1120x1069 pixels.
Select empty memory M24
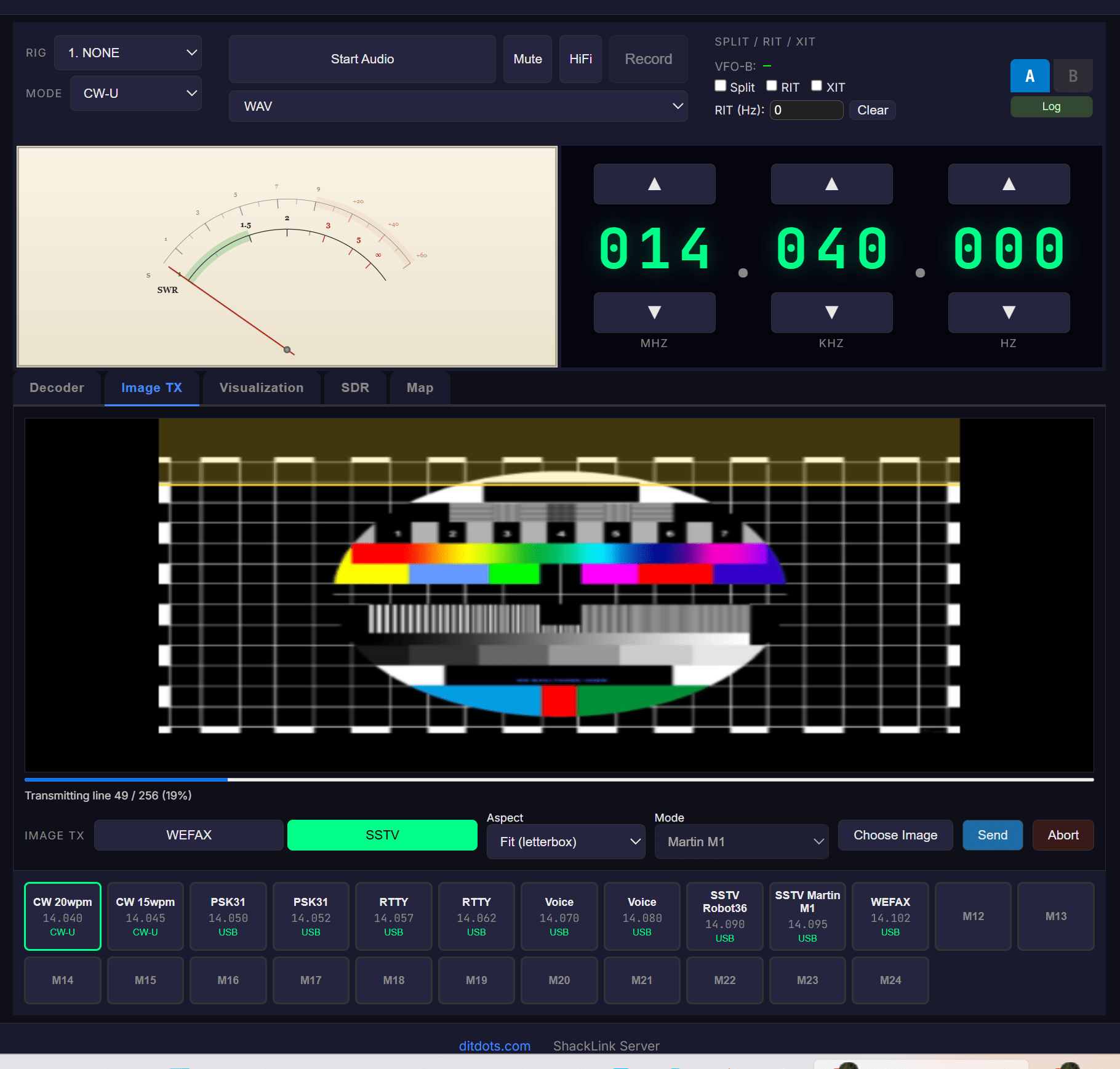tap(890, 980)
